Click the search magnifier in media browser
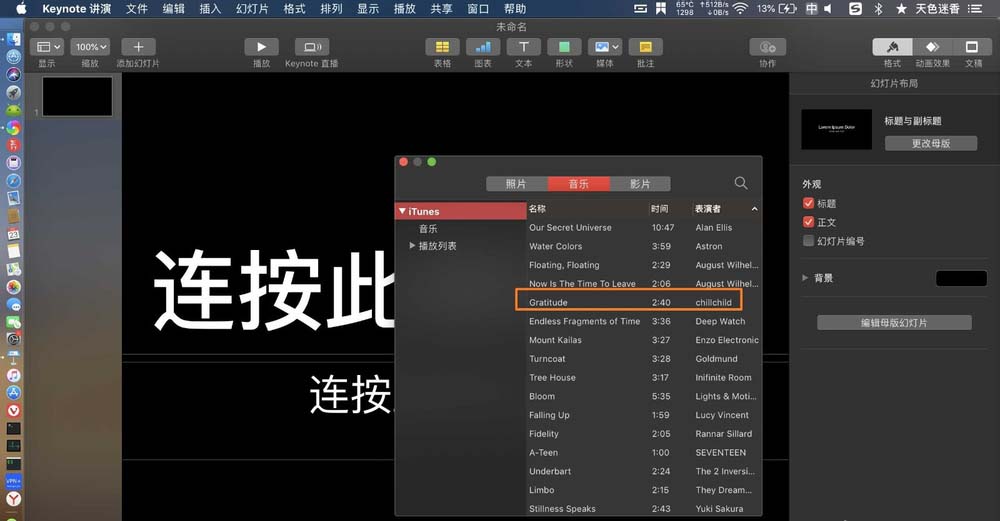This screenshot has height=521, width=1000. (x=740, y=183)
